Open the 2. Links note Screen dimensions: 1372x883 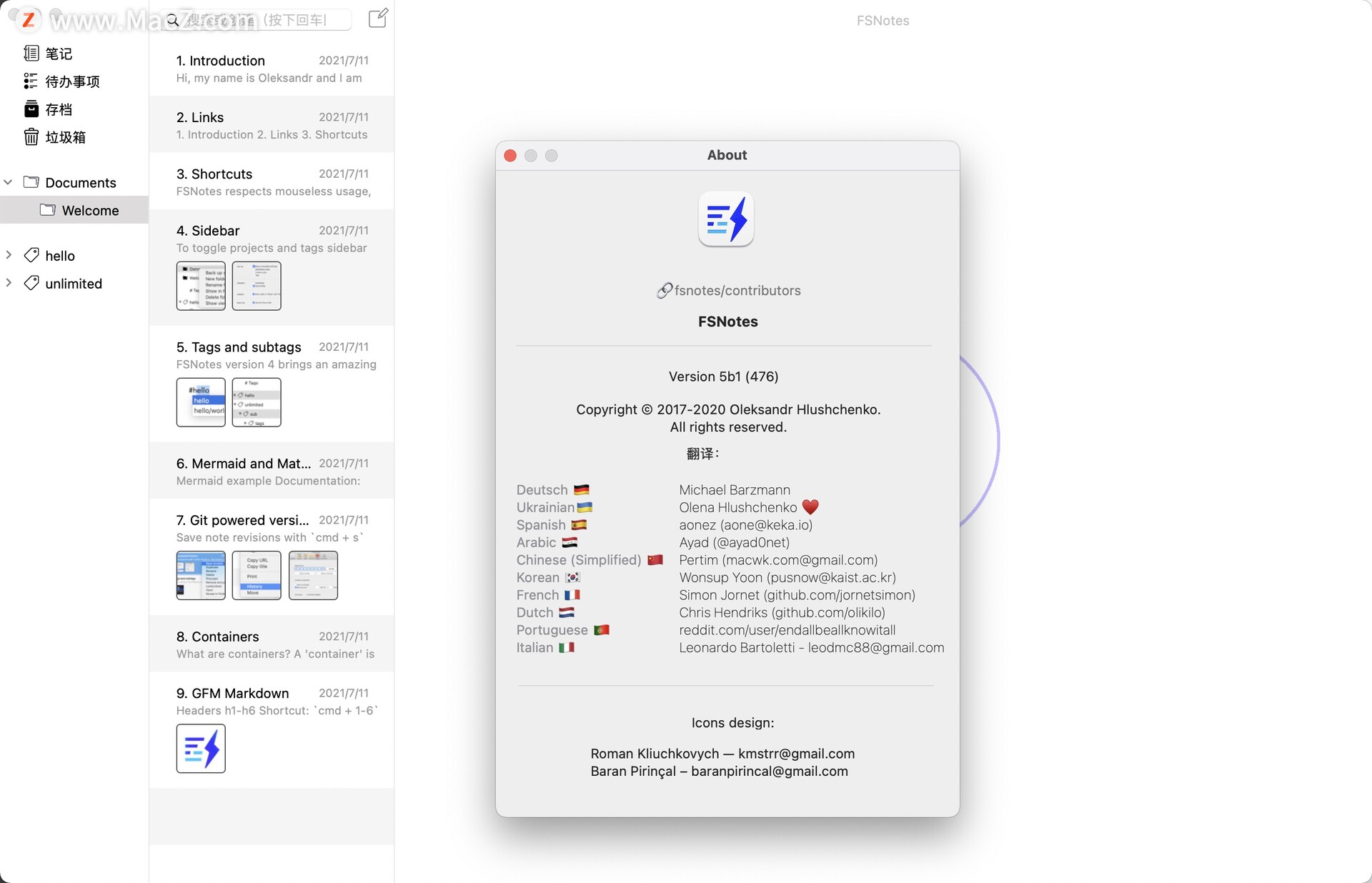(x=272, y=125)
